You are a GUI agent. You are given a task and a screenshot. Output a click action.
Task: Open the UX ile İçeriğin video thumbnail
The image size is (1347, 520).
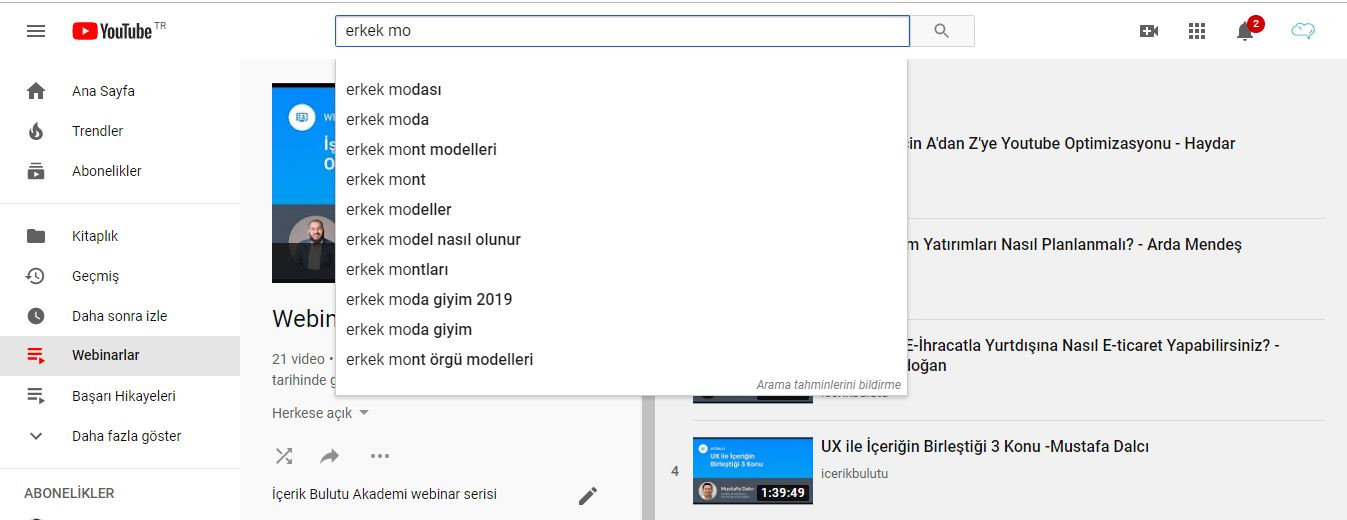752,470
